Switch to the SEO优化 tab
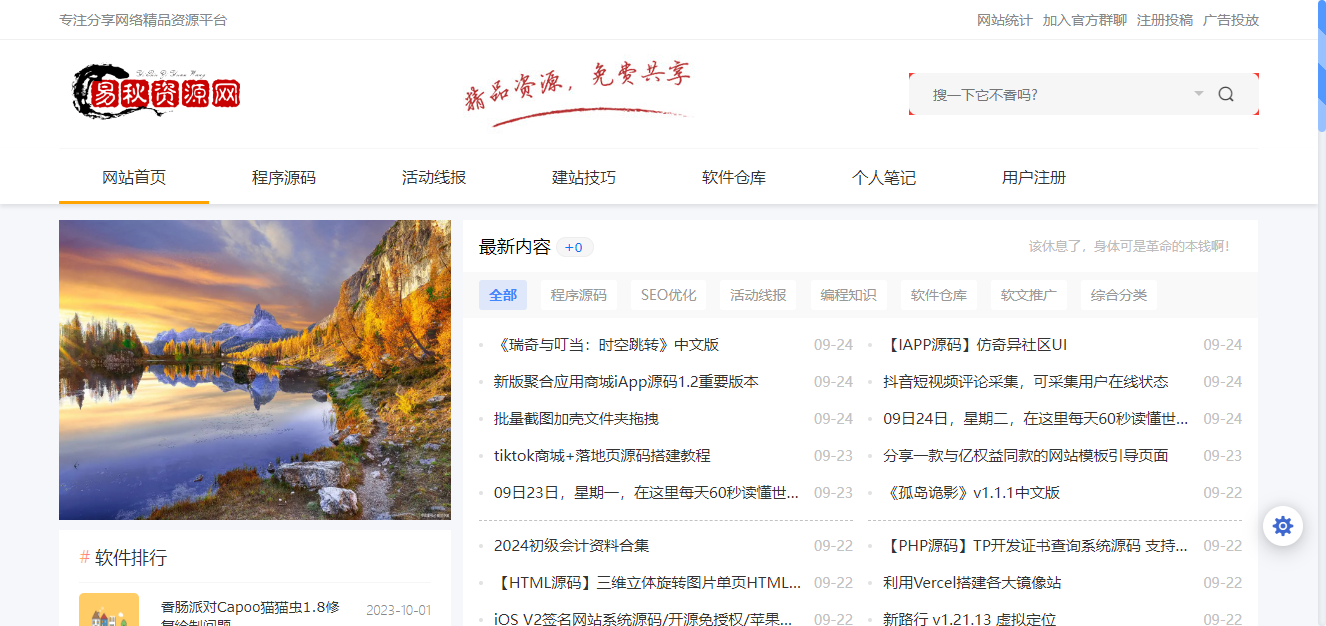This screenshot has height=626, width=1326. pyautogui.click(x=668, y=295)
